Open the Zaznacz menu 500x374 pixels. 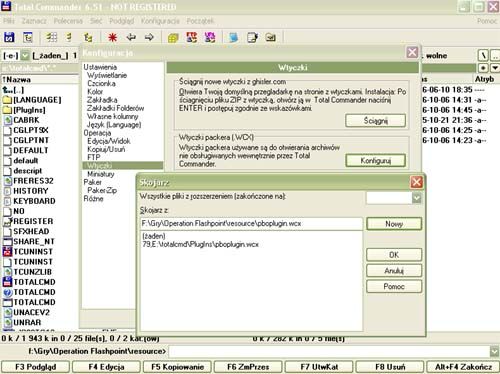click(x=34, y=21)
